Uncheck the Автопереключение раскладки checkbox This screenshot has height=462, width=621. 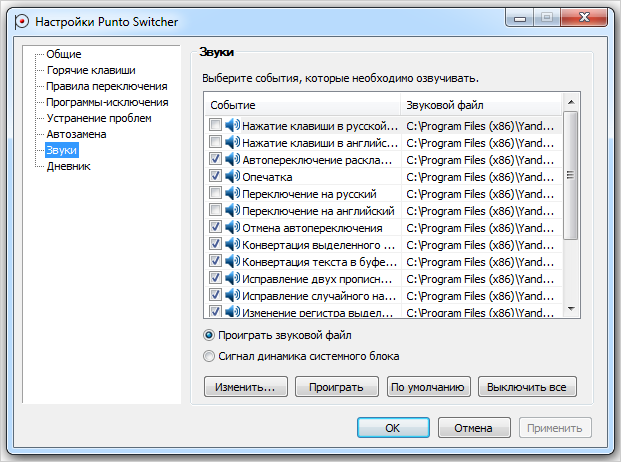215,159
